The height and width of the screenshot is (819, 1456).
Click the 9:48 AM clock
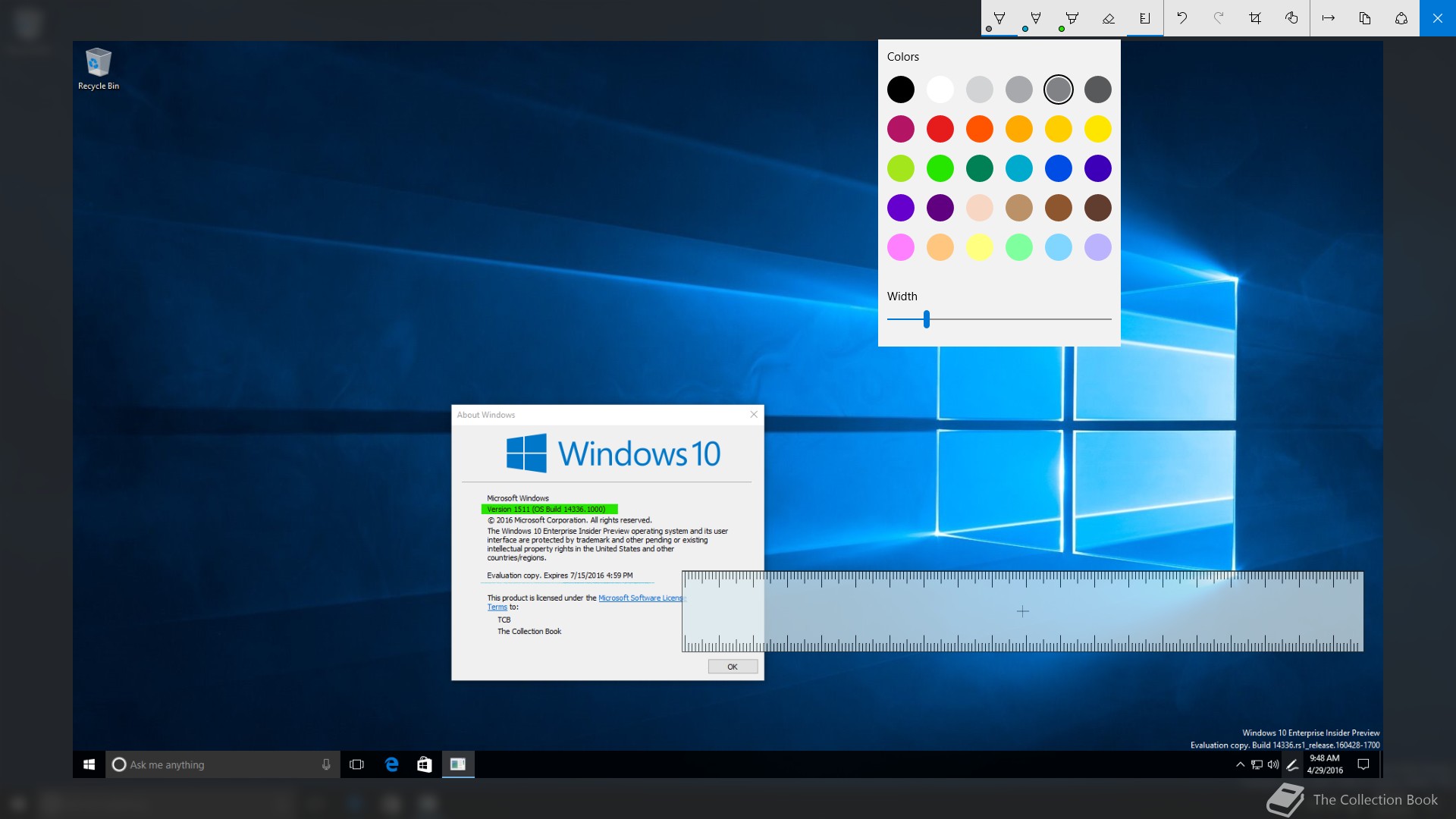tap(1325, 764)
